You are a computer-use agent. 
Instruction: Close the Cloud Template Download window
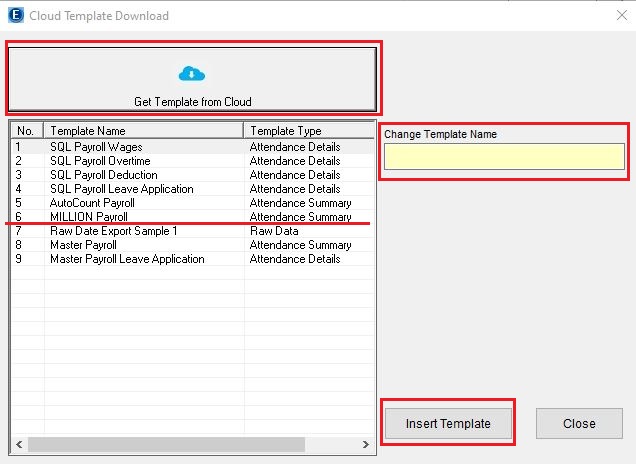(621, 15)
